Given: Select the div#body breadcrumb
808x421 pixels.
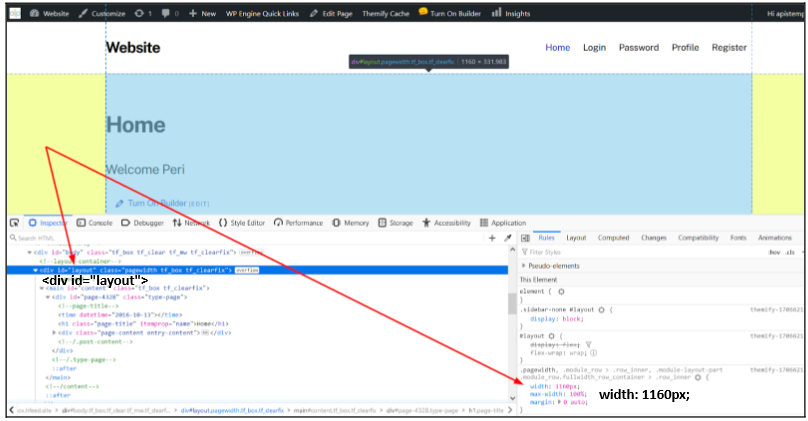Looking at the screenshot, I should [116, 410].
